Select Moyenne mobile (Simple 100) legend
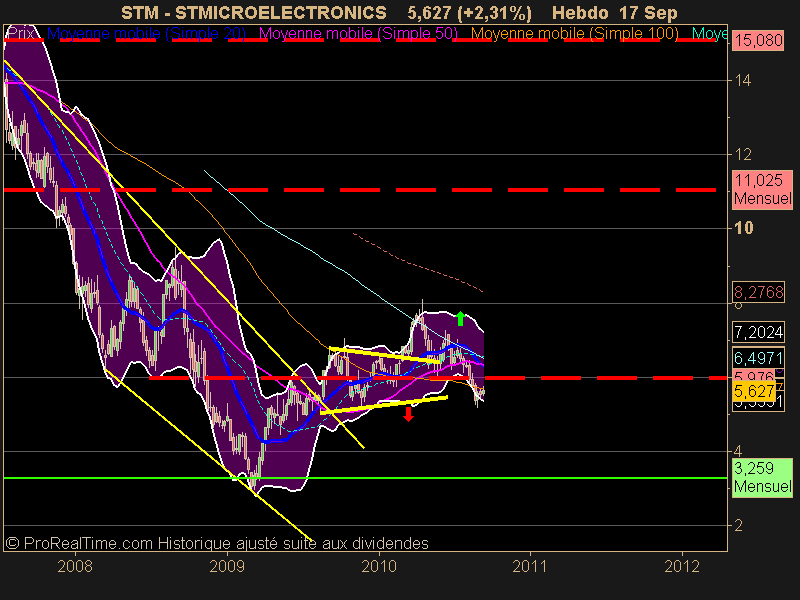The height and width of the screenshot is (600, 800). coord(574,34)
